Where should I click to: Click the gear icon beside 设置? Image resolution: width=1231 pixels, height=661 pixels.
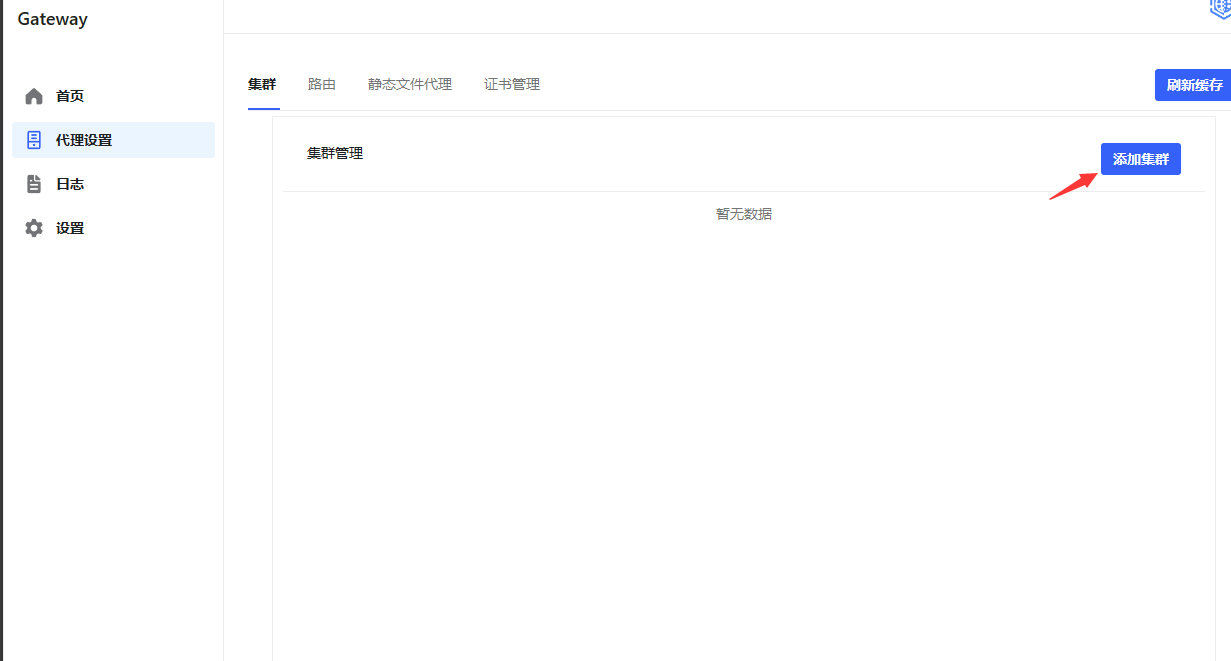pyautogui.click(x=33, y=227)
